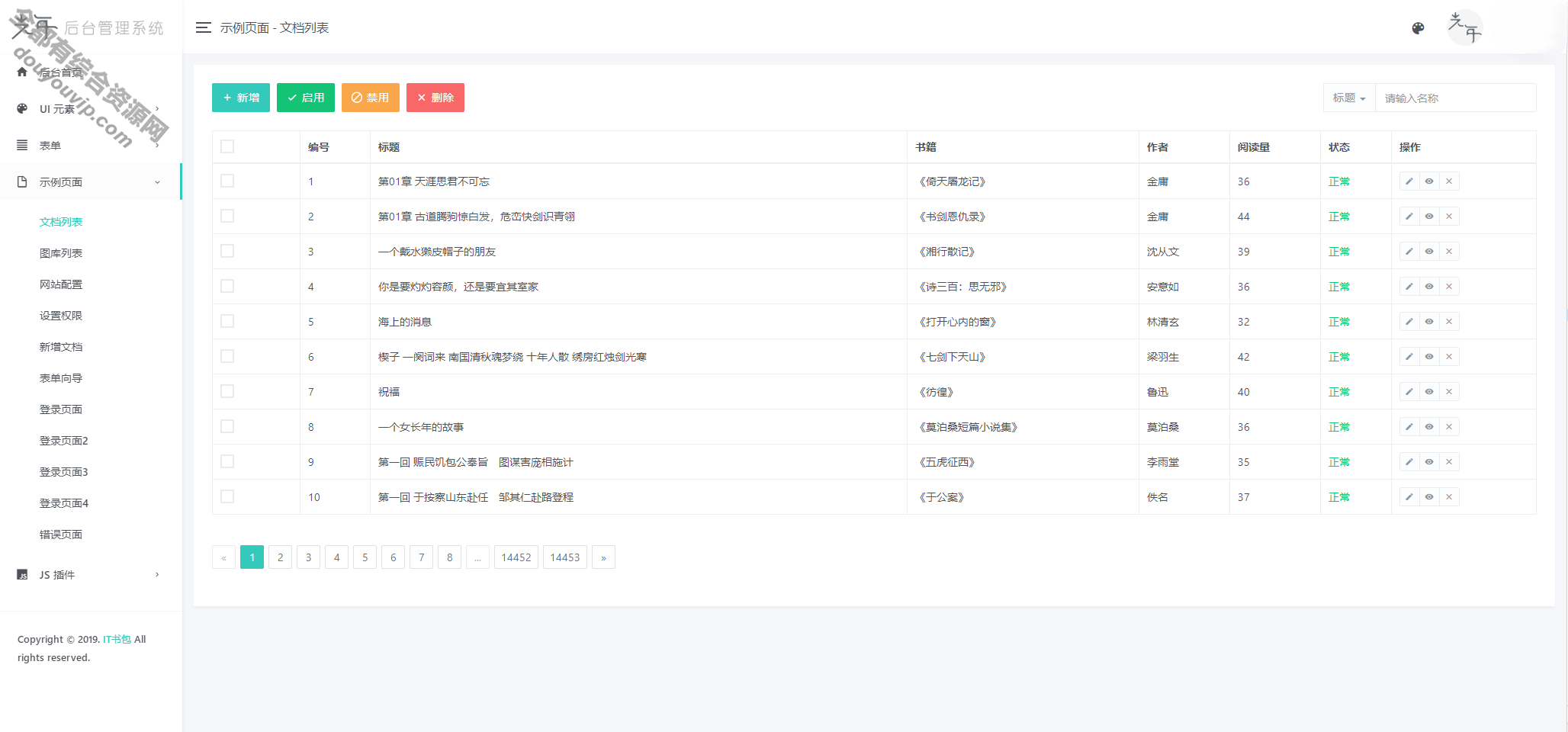Check the checkbox for 祝福 row

click(x=227, y=391)
